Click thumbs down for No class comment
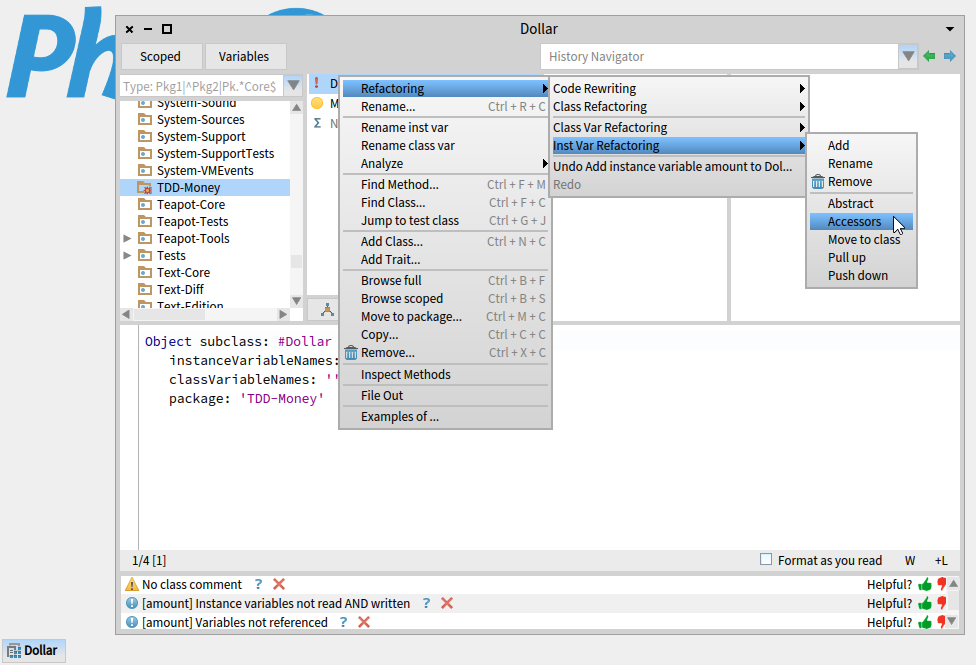The height and width of the screenshot is (665, 976). [942, 585]
